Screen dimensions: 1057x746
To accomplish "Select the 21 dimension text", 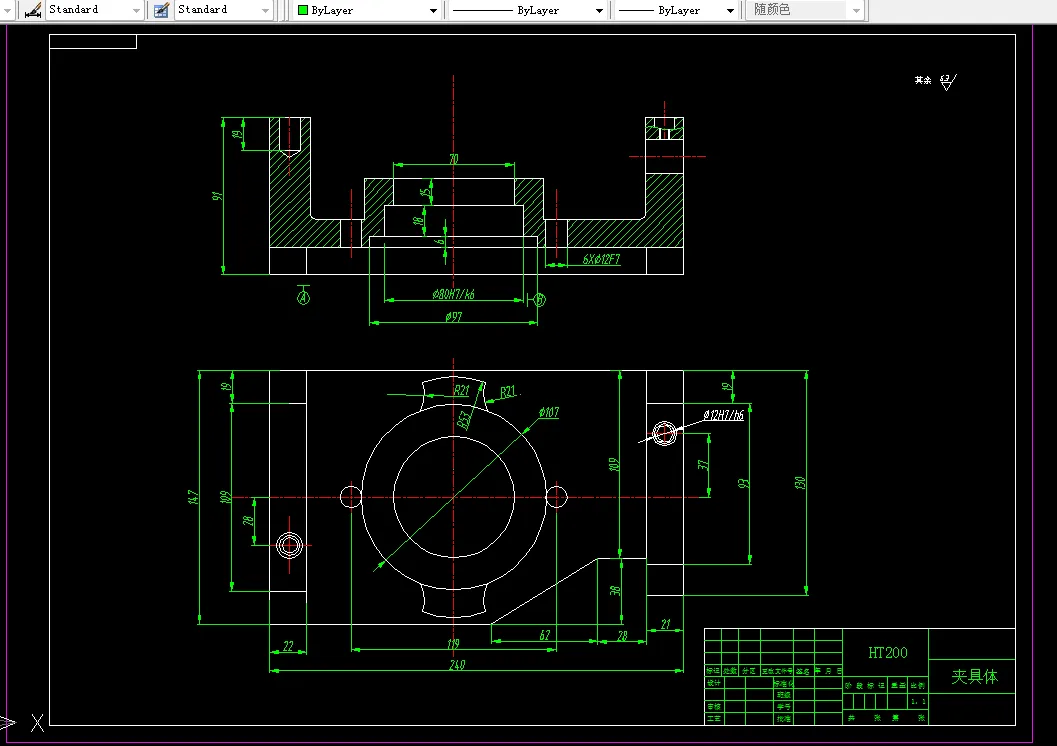I will pos(665,624).
